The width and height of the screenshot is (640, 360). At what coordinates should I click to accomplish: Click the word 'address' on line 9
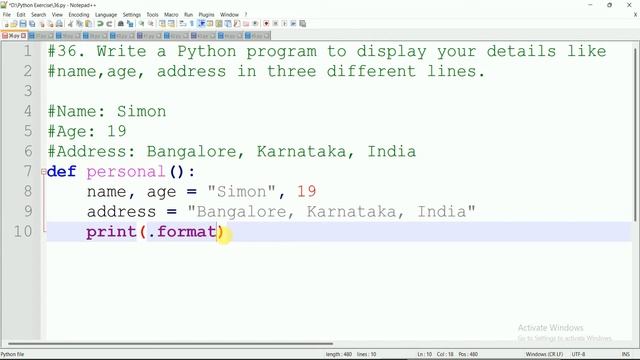click(121, 211)
